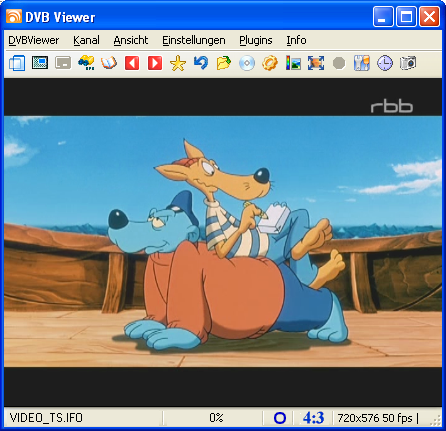Open the EPG binoculars icon
The width and height of the screenshot is (446, 431).
click(86, 63)
